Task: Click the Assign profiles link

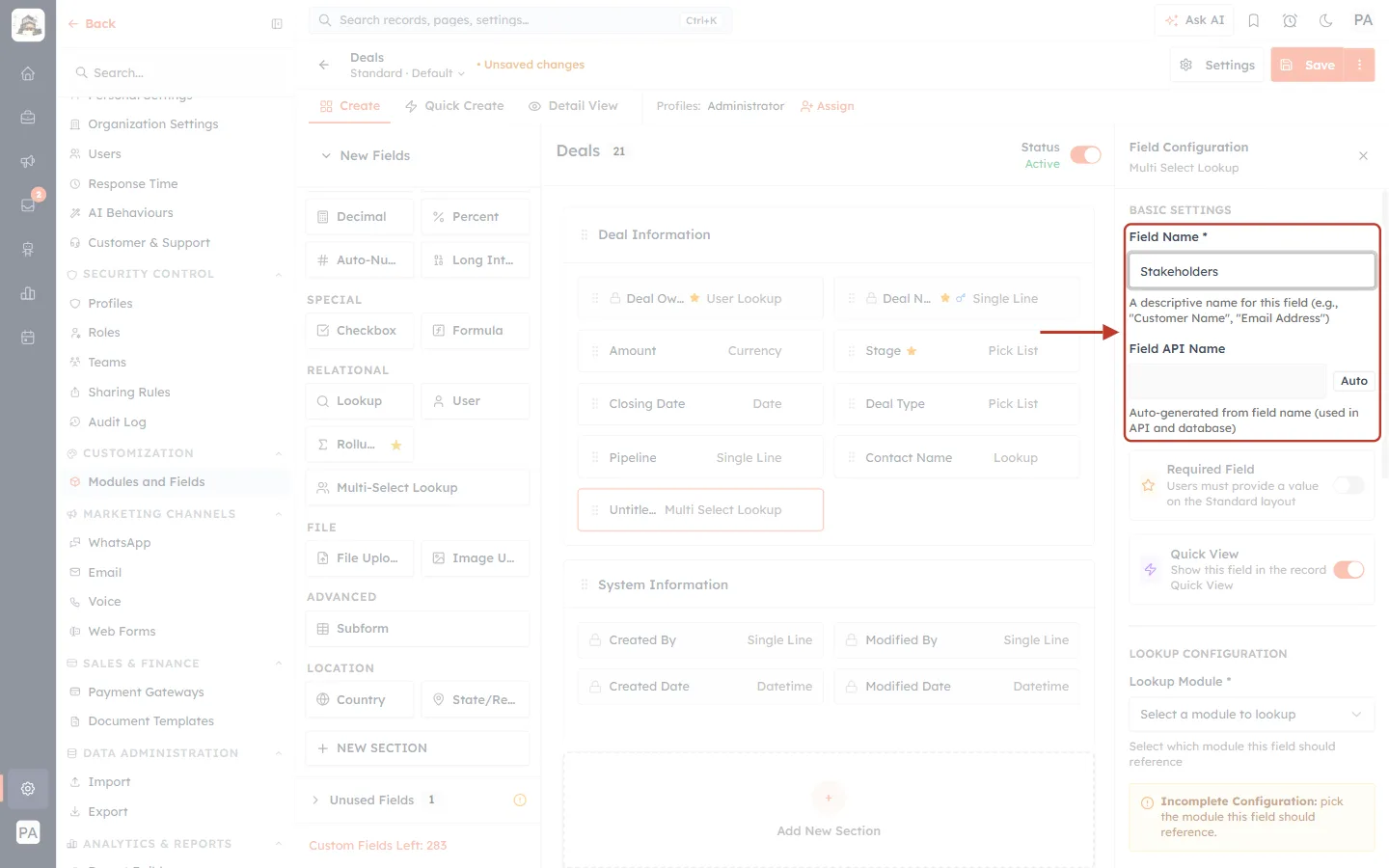Action: 828,106
